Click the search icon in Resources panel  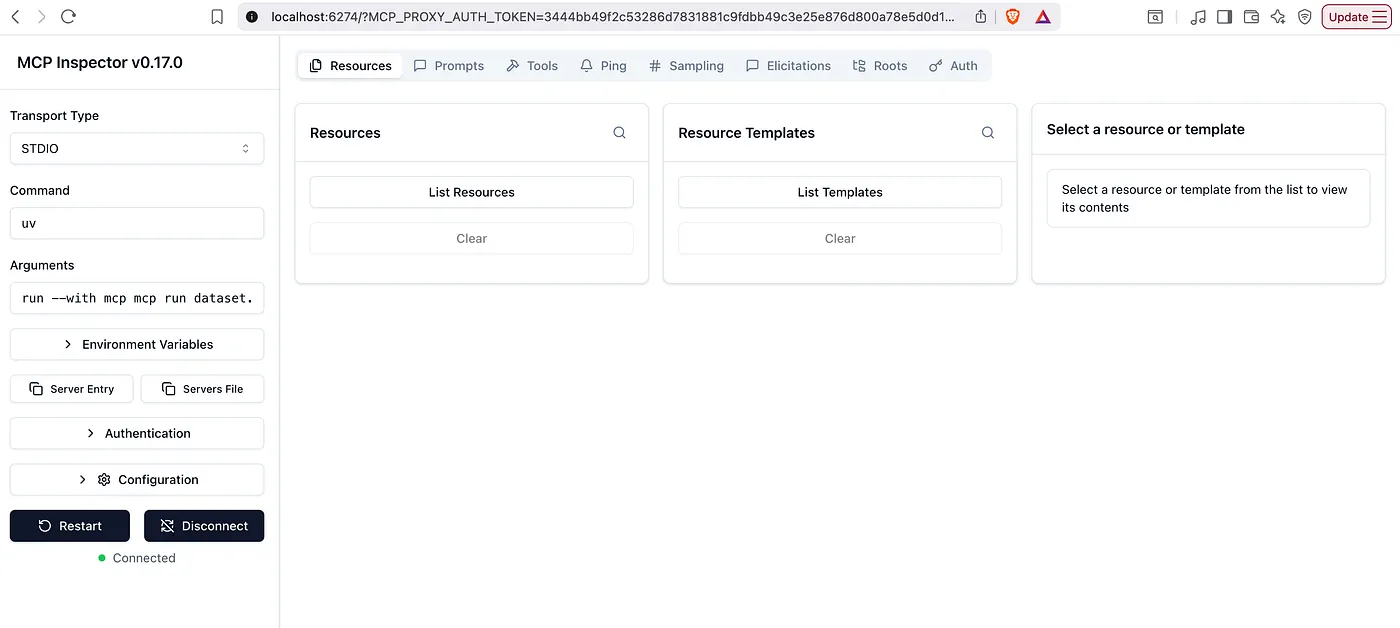619,133
